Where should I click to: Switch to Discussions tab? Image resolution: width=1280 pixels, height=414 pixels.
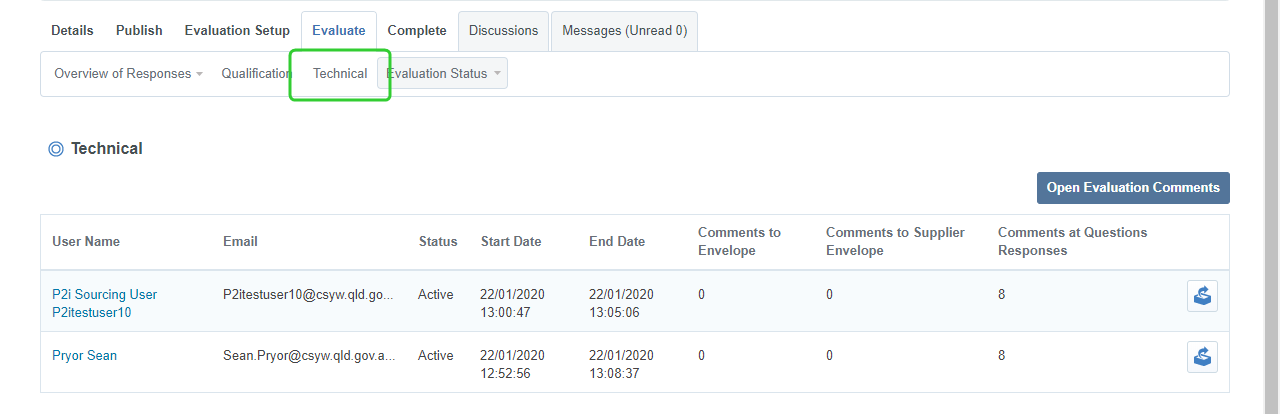(503, 31)
